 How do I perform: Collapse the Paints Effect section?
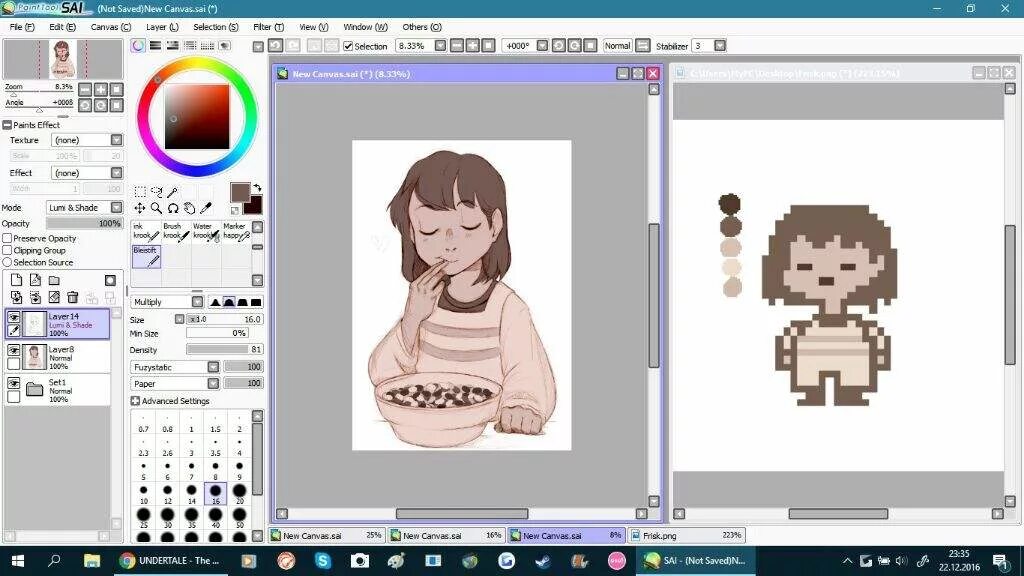point(7,125)
